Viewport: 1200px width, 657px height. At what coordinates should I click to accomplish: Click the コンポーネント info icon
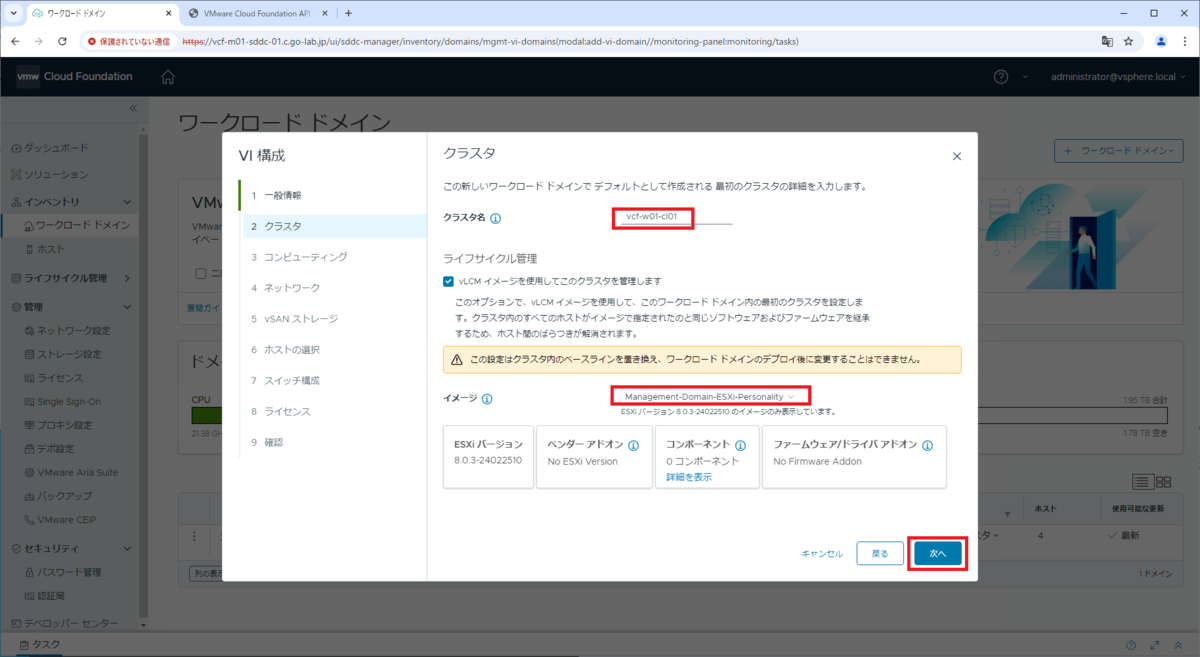tap(741, 445)
